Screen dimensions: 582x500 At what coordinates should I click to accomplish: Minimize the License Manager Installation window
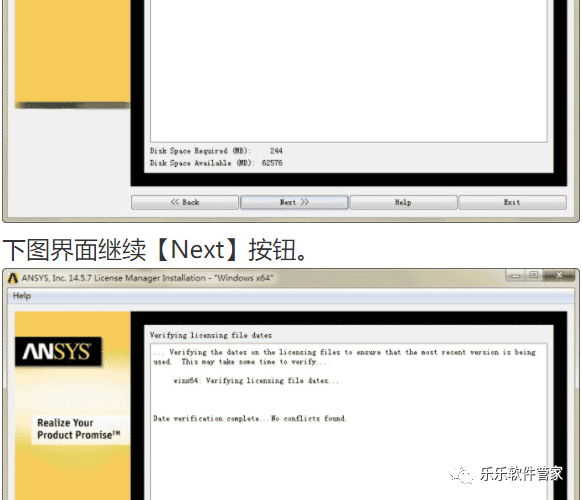(515, 275)
